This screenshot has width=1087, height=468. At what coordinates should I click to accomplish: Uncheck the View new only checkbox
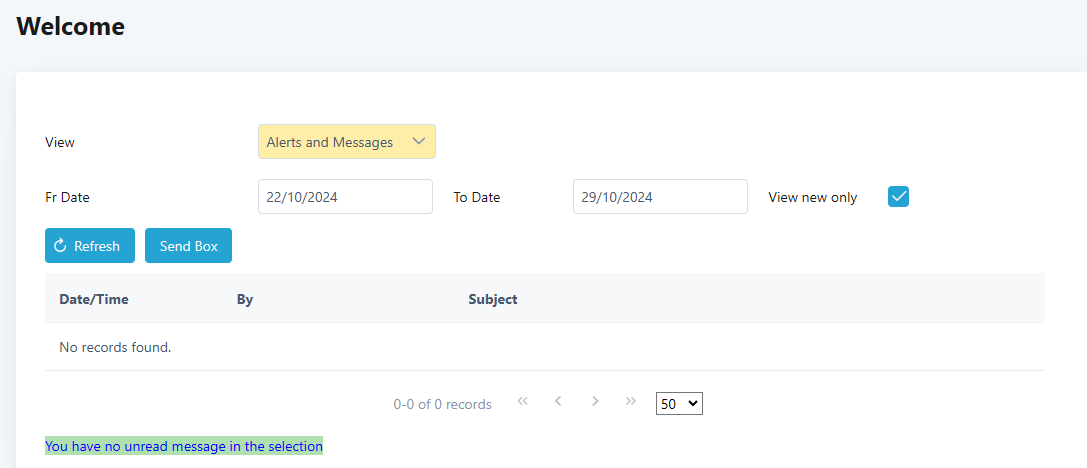click(x=898, y=197)
